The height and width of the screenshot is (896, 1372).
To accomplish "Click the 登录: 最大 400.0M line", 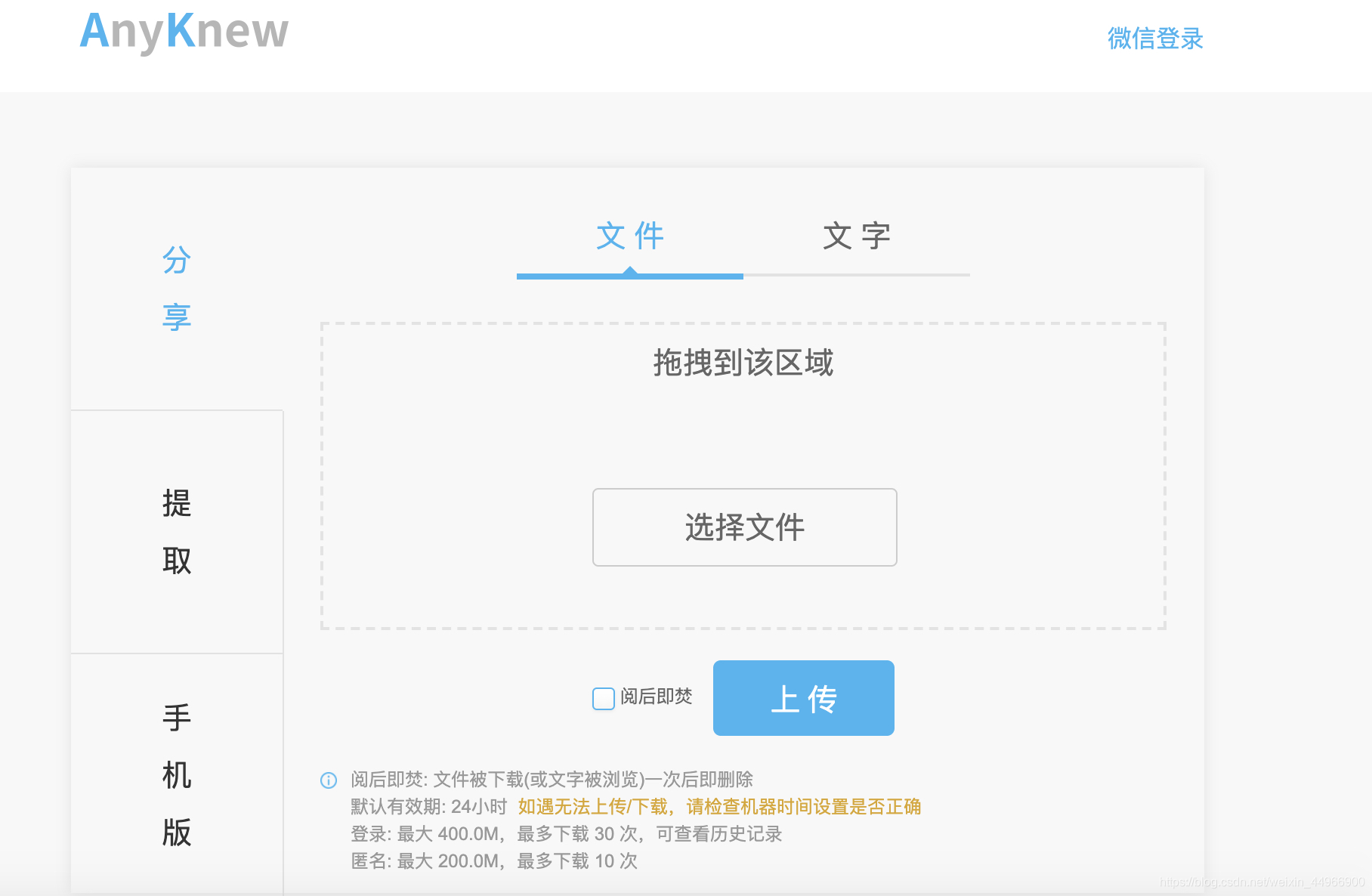I will (x=566, y=834).
